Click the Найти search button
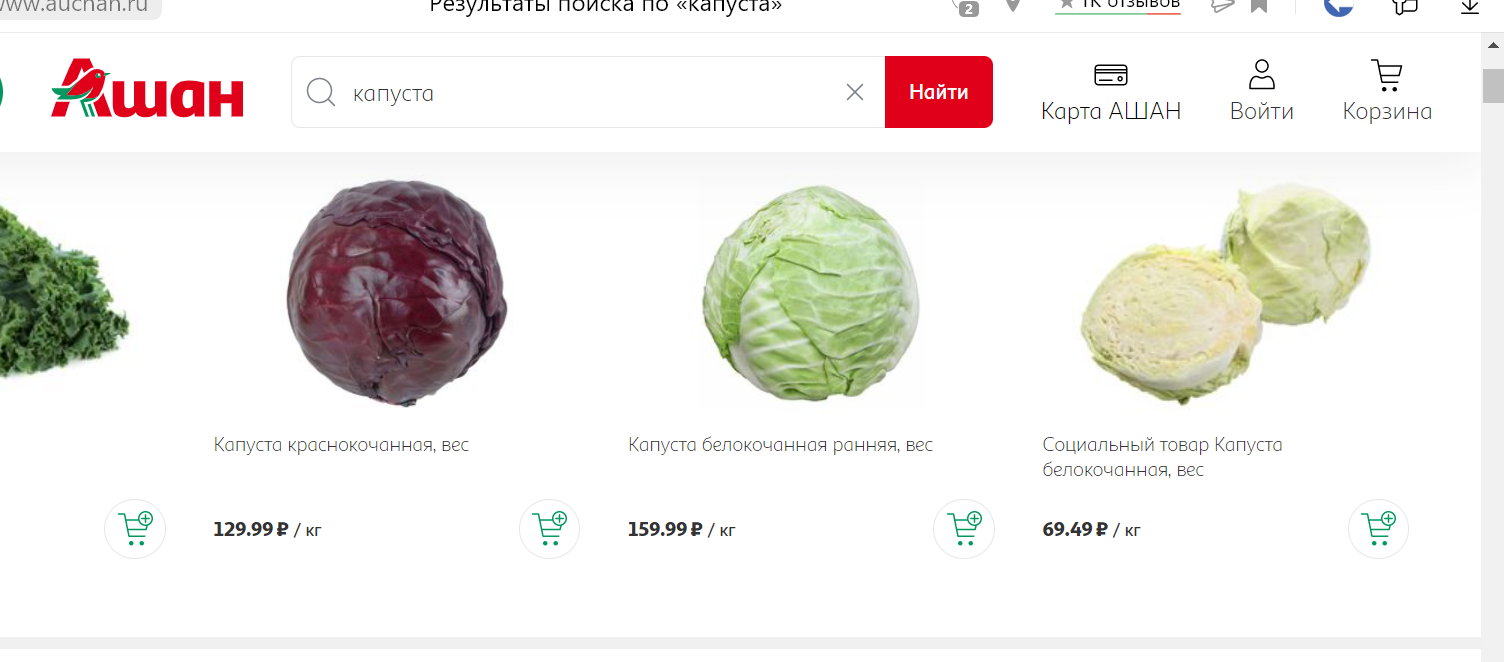Image resolution: width=1504 pixels, height=662 pixels. (x=939, y=92)
